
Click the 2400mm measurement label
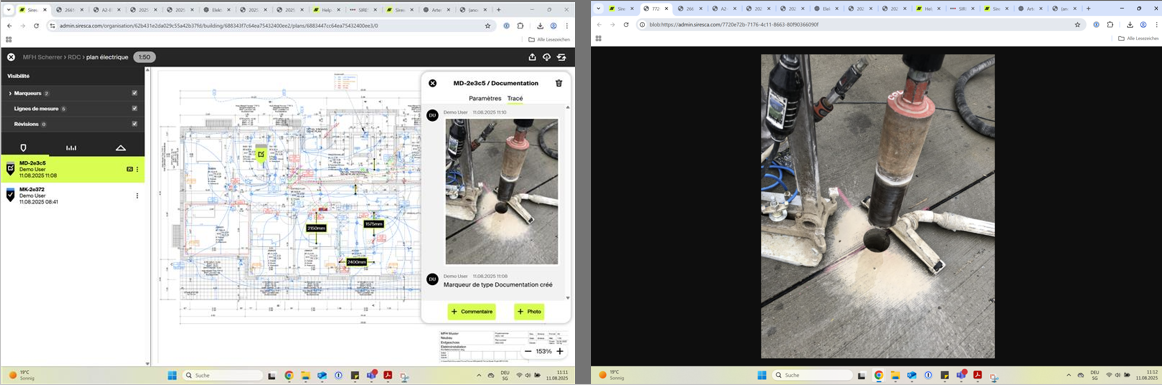tap(356, 262)
